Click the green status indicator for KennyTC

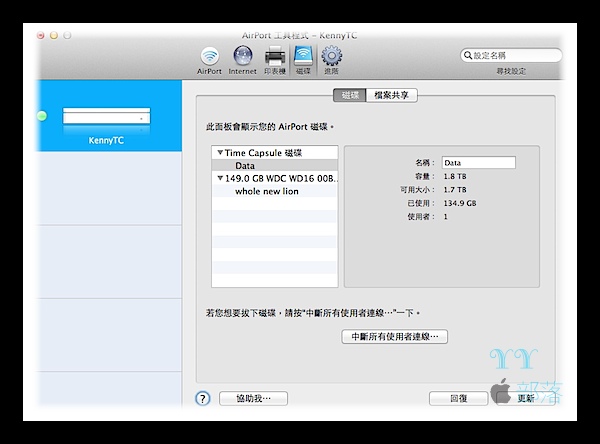click(42, 116)
